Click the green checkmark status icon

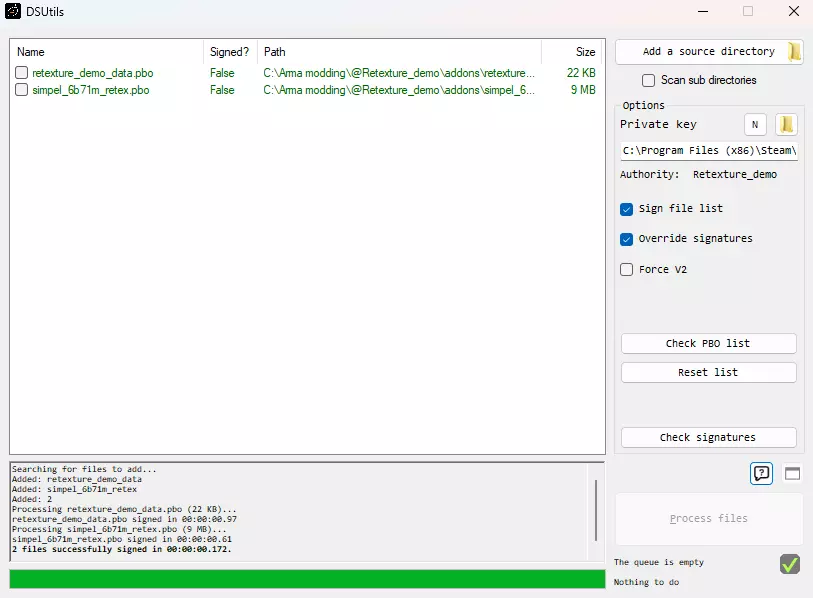790,564
